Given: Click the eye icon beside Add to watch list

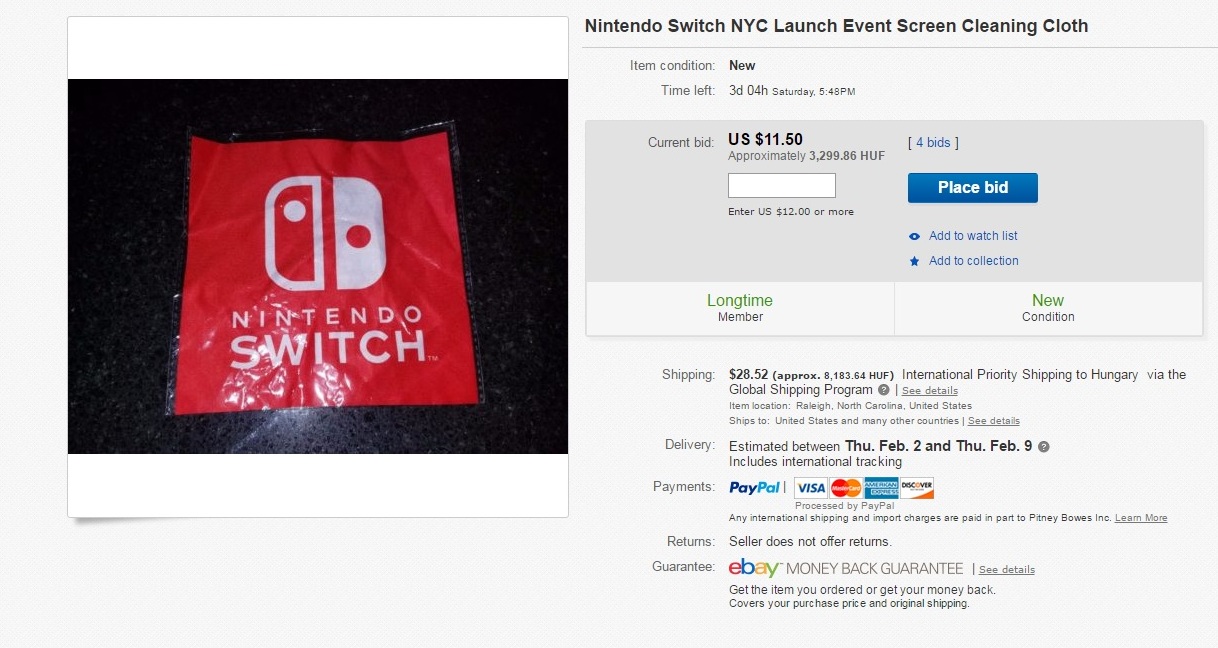Looking at the screenshot, I should point(914,236).
